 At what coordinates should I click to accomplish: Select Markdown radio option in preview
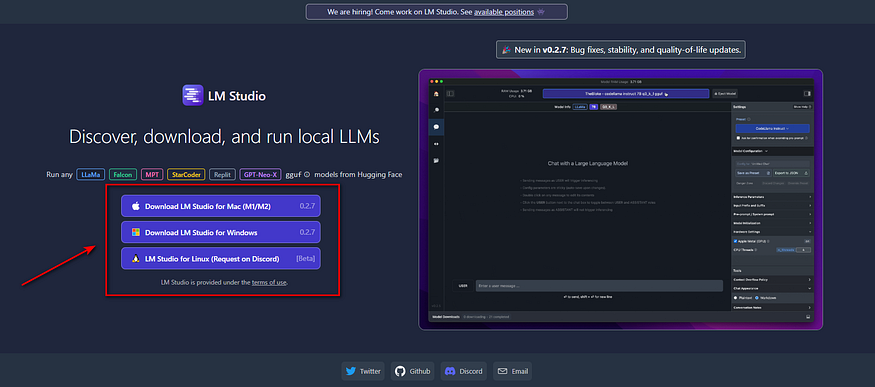pyautogui.click(x=757, y=297)
